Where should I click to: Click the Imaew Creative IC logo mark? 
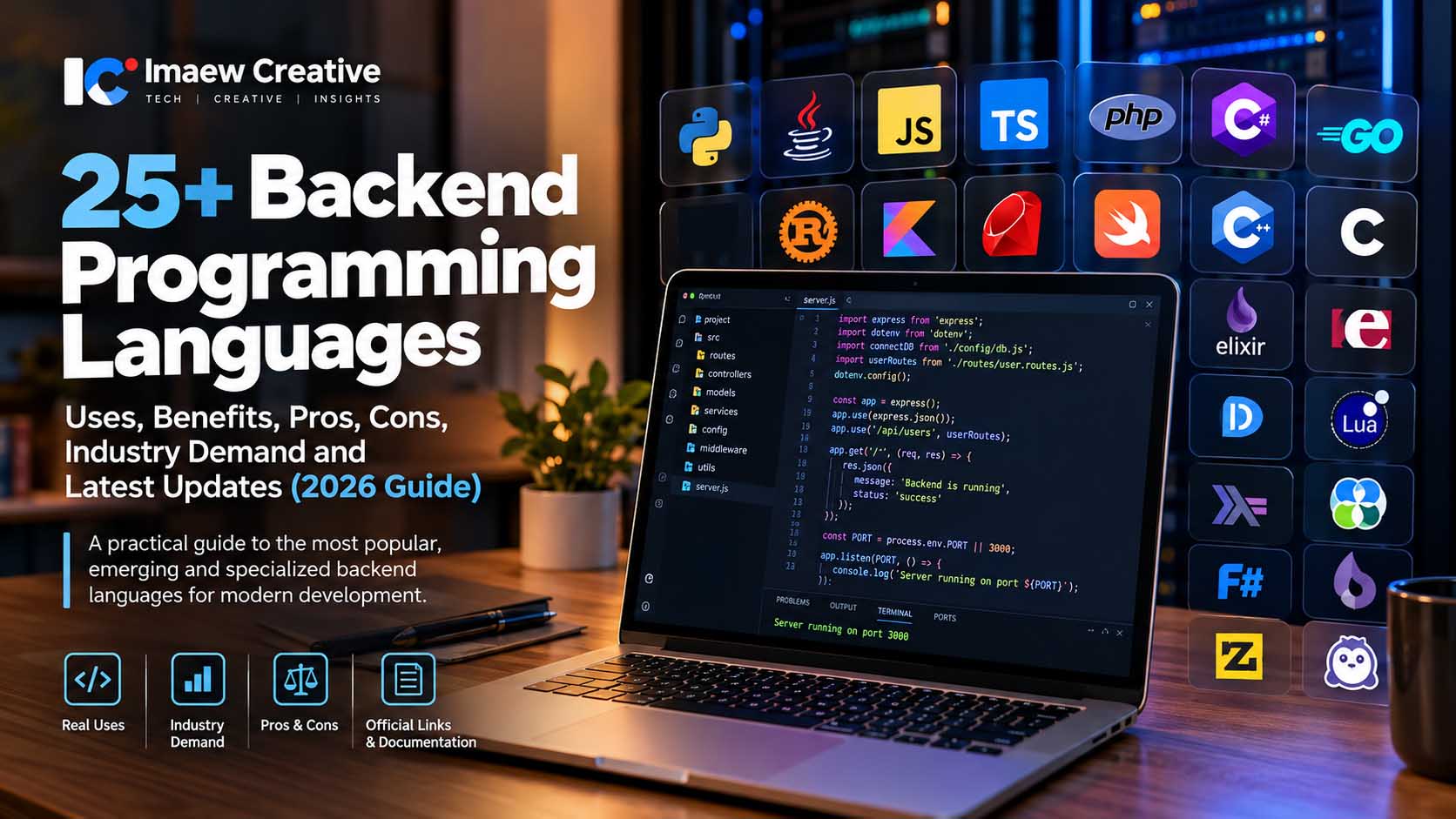tap(100, 81)
